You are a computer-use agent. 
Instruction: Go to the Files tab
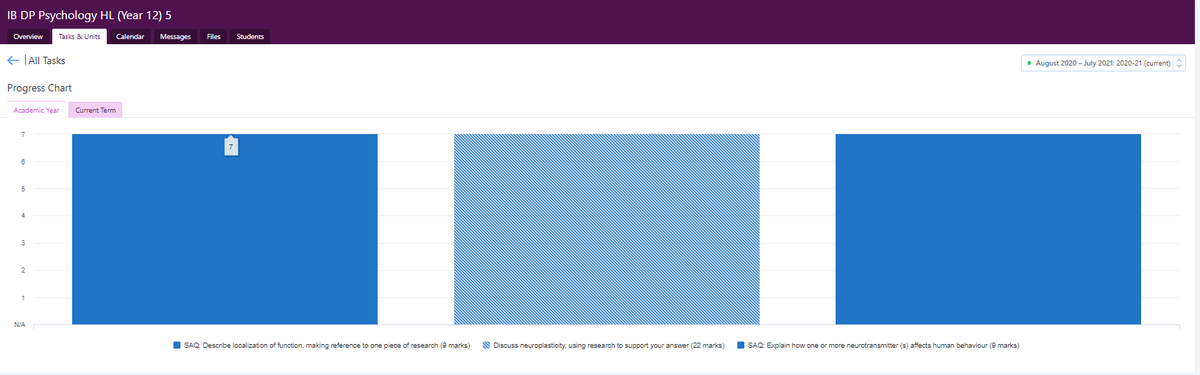tap(213, 37)
